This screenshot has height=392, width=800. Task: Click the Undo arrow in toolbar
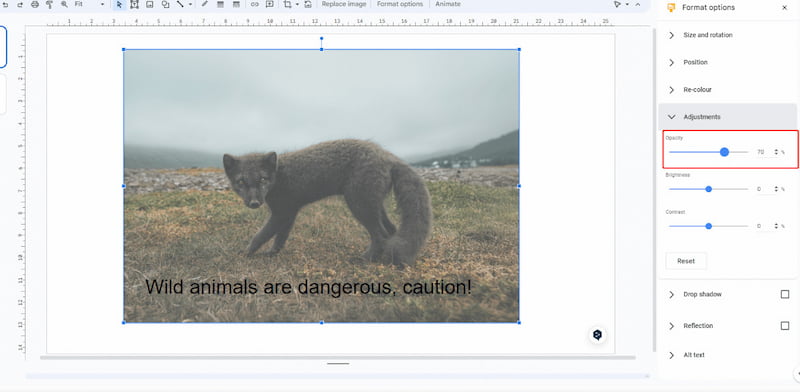[x=5, y=4]
